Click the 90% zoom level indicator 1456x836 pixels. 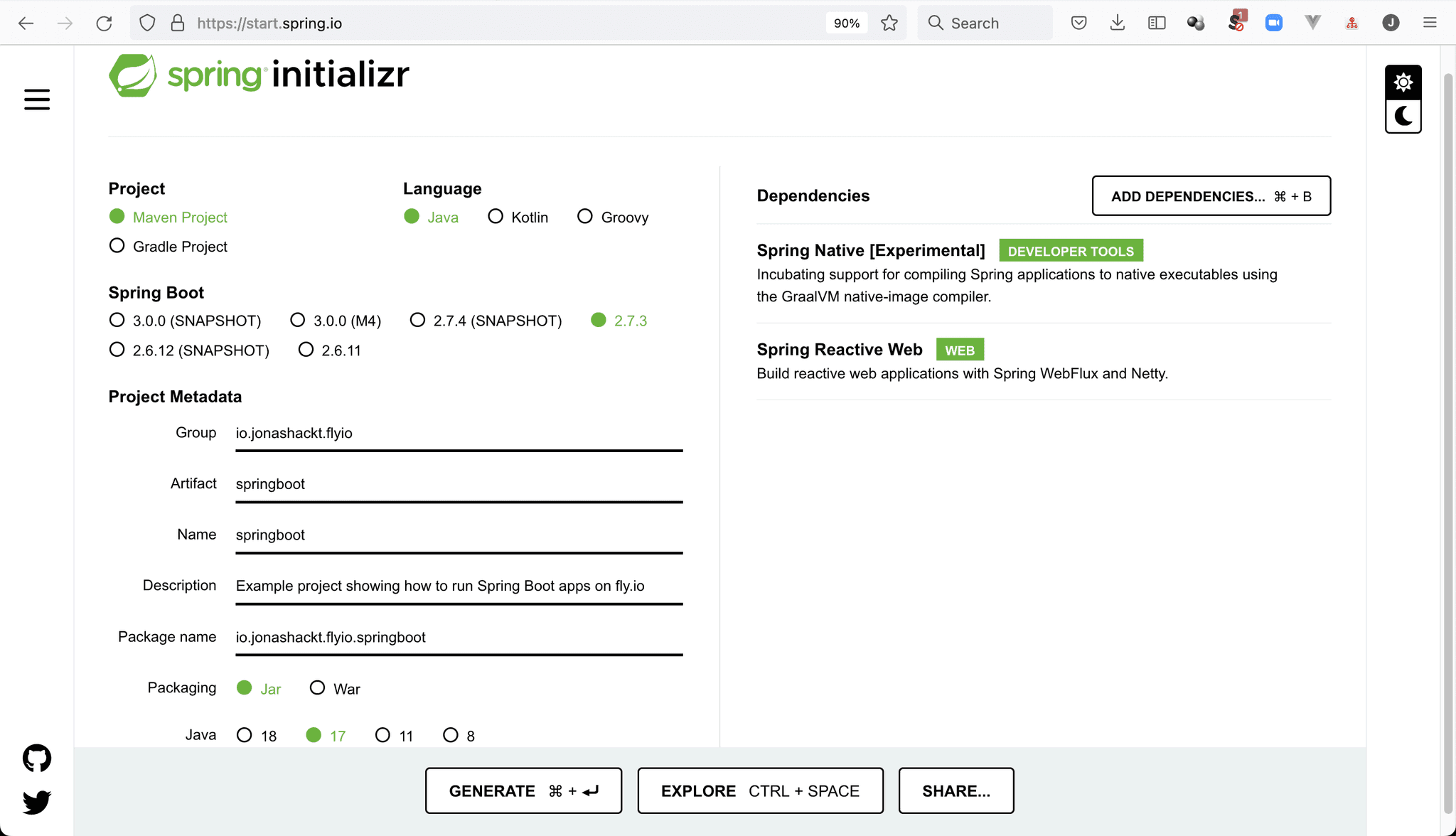pyautogui.click(x=846, y=23)
